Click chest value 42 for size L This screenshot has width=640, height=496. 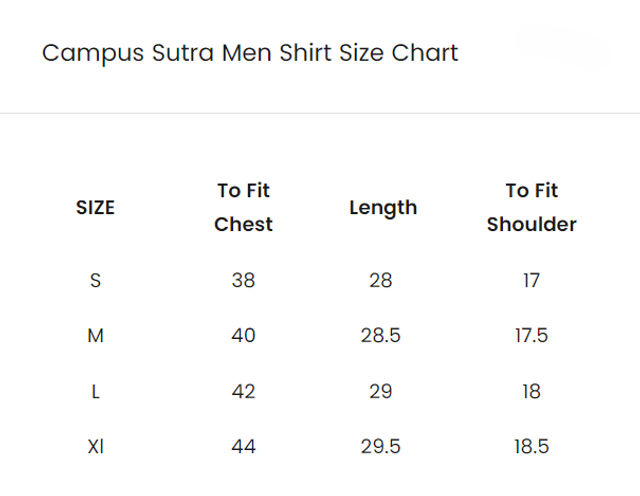click(243, 391)
